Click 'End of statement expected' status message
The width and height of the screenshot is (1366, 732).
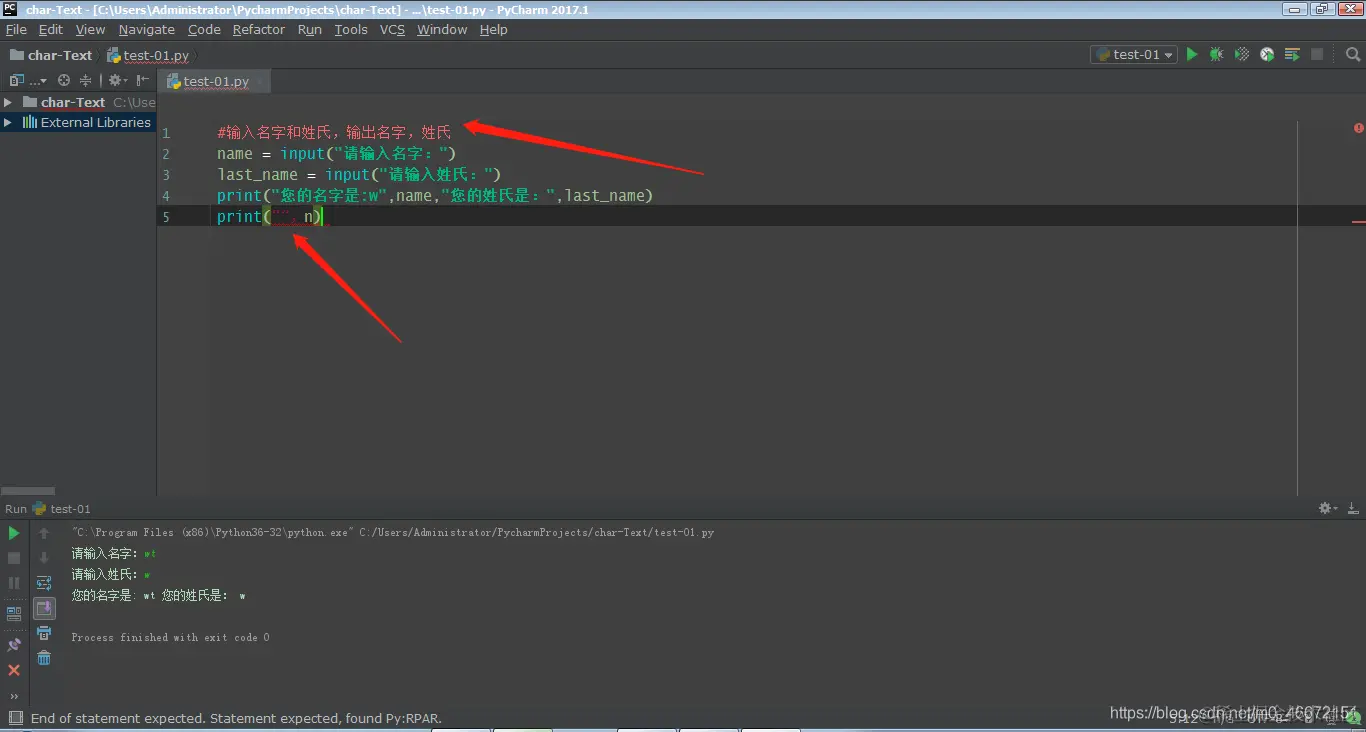[x=236, y=718]
